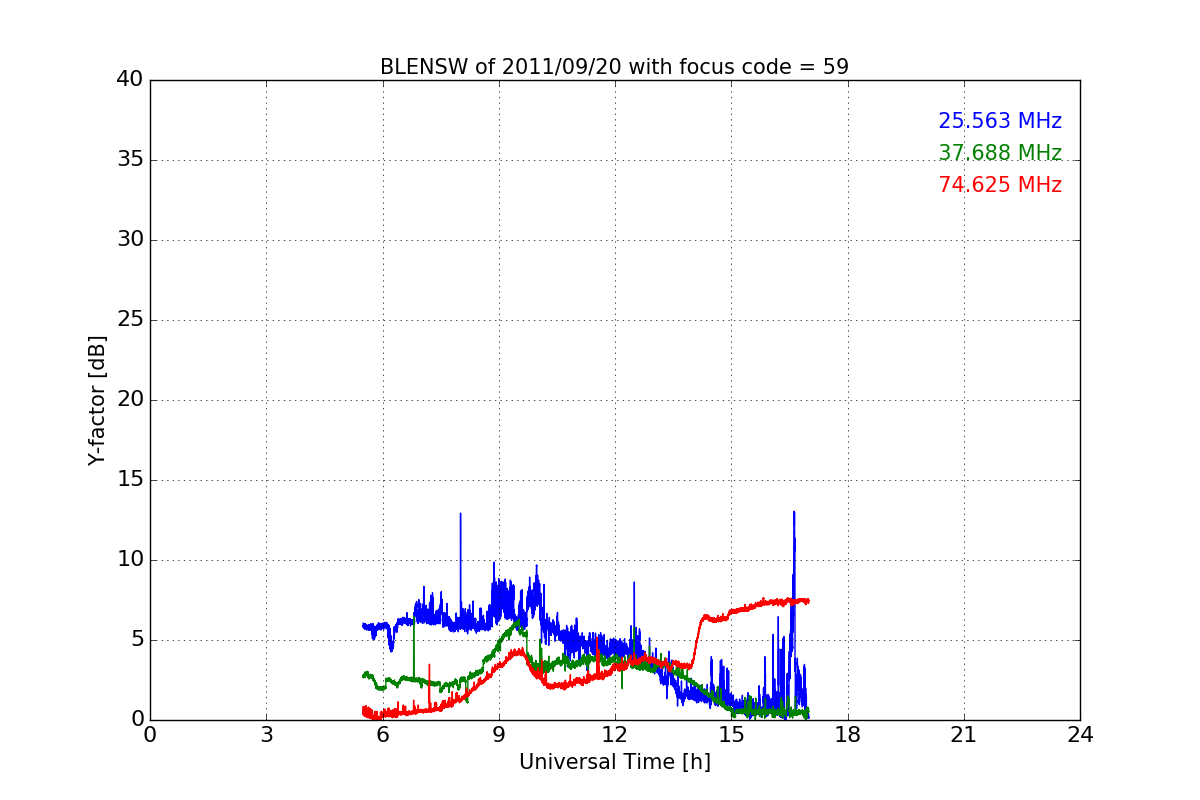Click the y-axis tick label 30

click(x=130, y=240)
